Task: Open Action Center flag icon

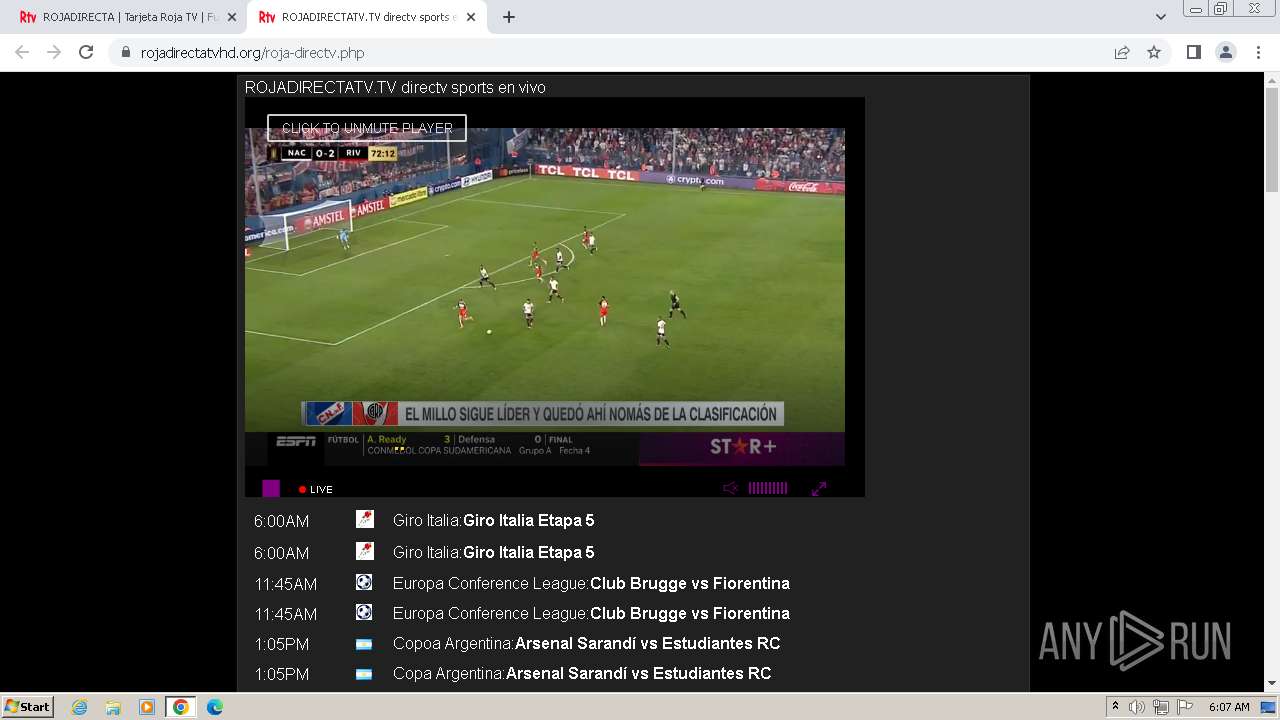Action: click(1184, 707)
